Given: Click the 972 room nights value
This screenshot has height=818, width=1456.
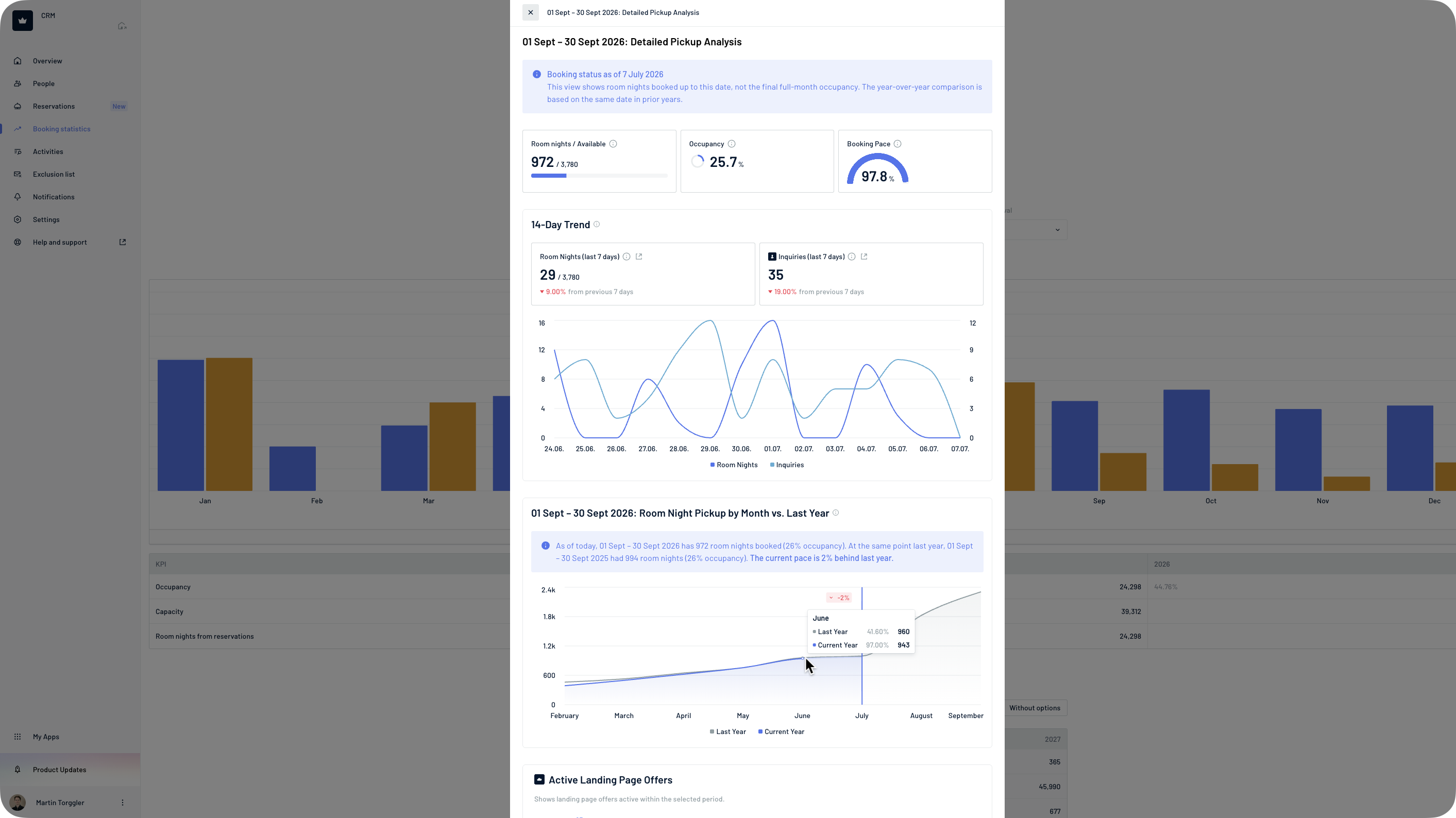Looking at the screenshot, I should (542, 162).
